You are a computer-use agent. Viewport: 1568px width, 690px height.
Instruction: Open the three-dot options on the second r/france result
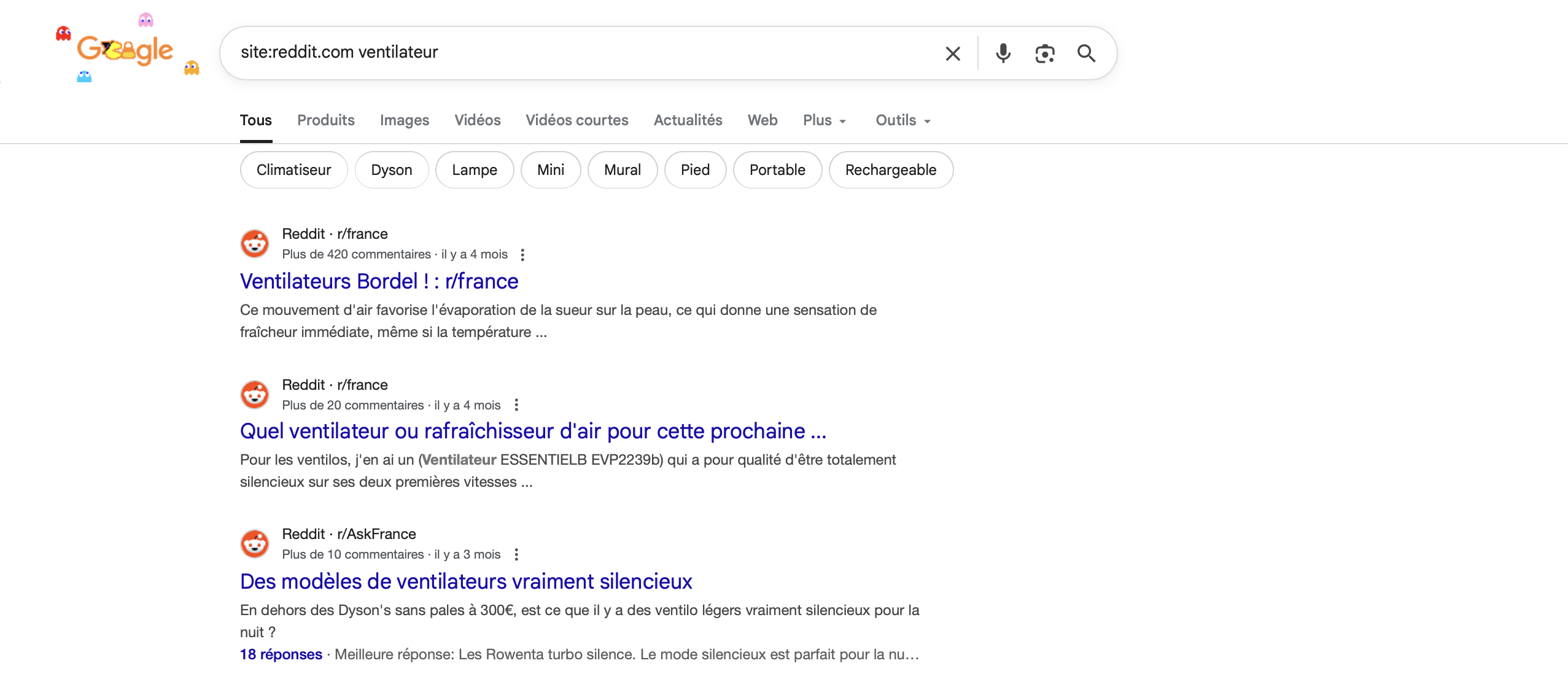coord(517,405)
